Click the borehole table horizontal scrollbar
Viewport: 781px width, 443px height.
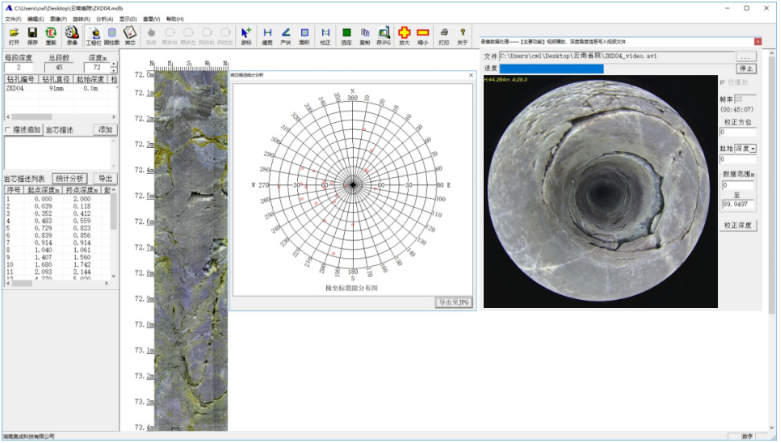pyautogui.click(x=61, y=117)
